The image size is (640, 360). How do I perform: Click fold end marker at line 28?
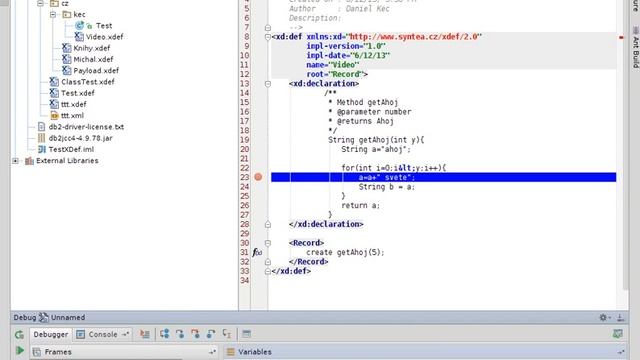pyautogui.click(x=268, y=224)
